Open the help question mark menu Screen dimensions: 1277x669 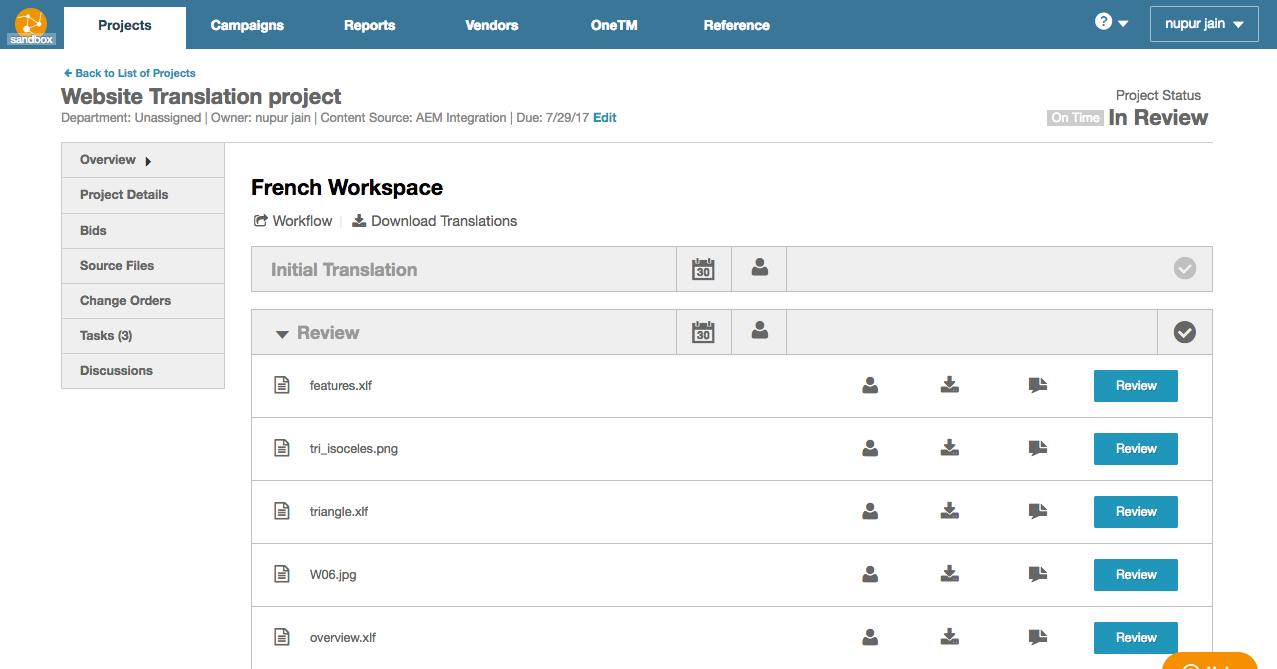tap(1110, 22)
